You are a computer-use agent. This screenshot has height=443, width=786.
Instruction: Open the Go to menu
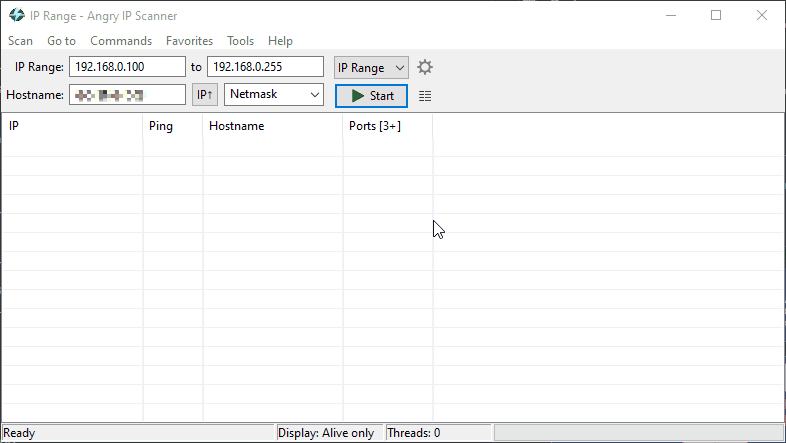pyautogui.click(x=61, y=41)
